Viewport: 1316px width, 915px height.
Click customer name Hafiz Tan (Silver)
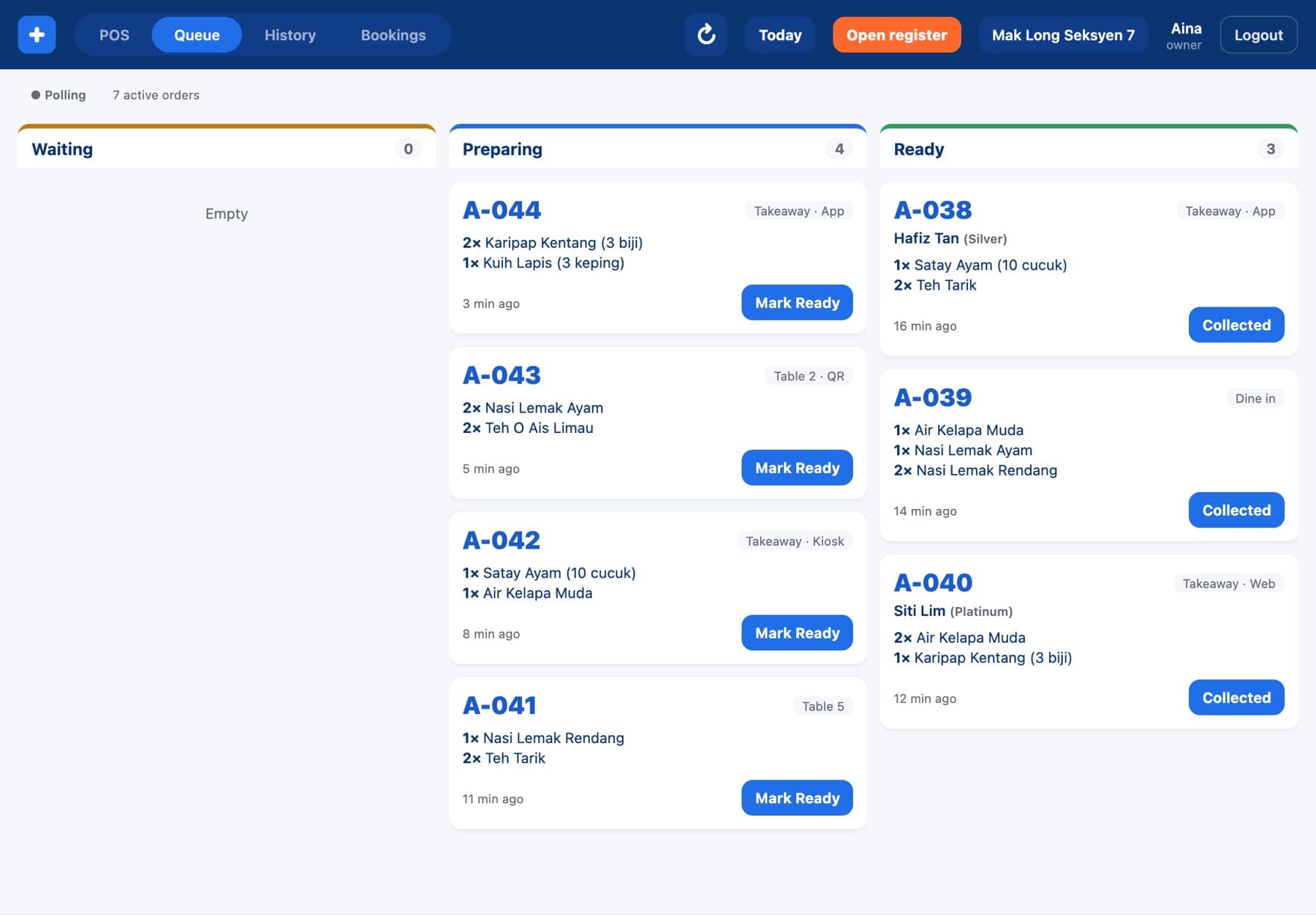point(950,238)
